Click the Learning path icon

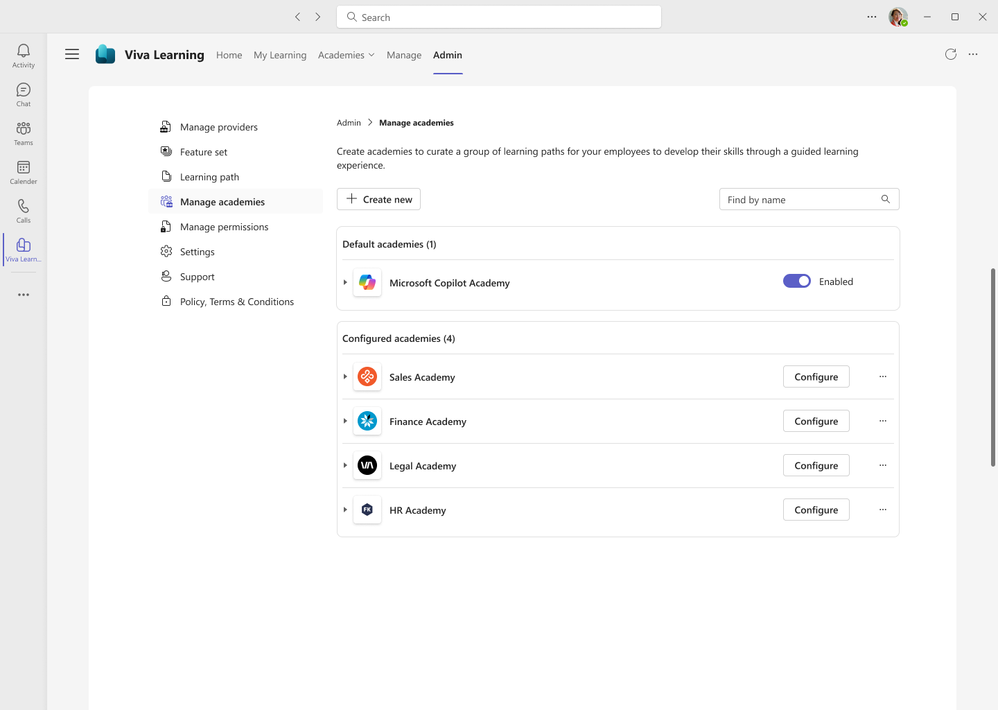click(165, 176)
